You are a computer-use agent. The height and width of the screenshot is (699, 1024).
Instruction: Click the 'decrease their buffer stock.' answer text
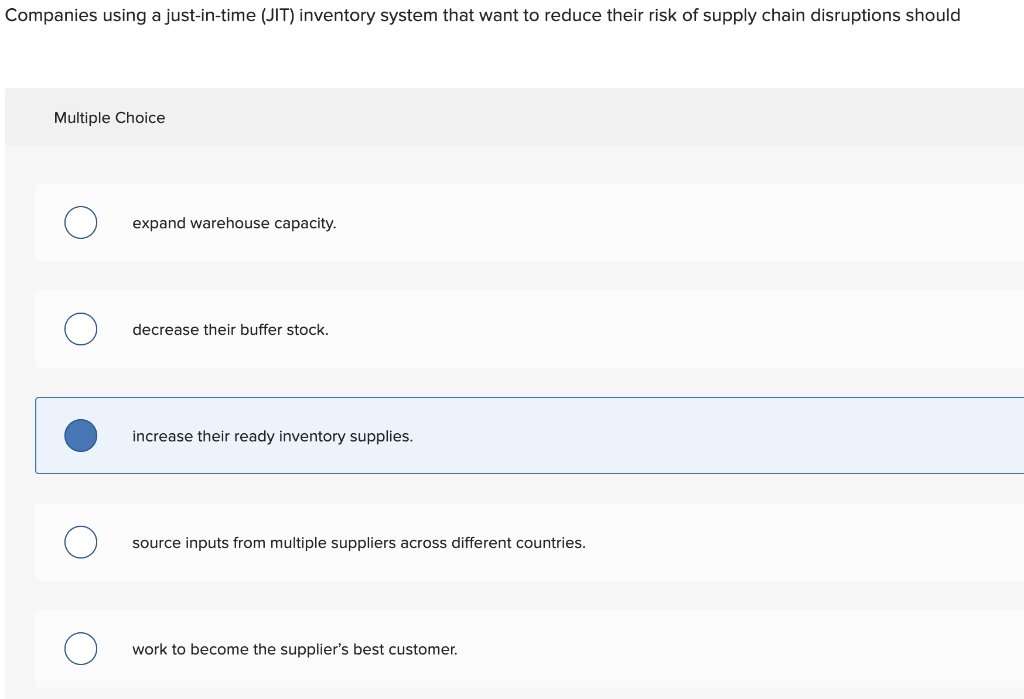point(230,330)
